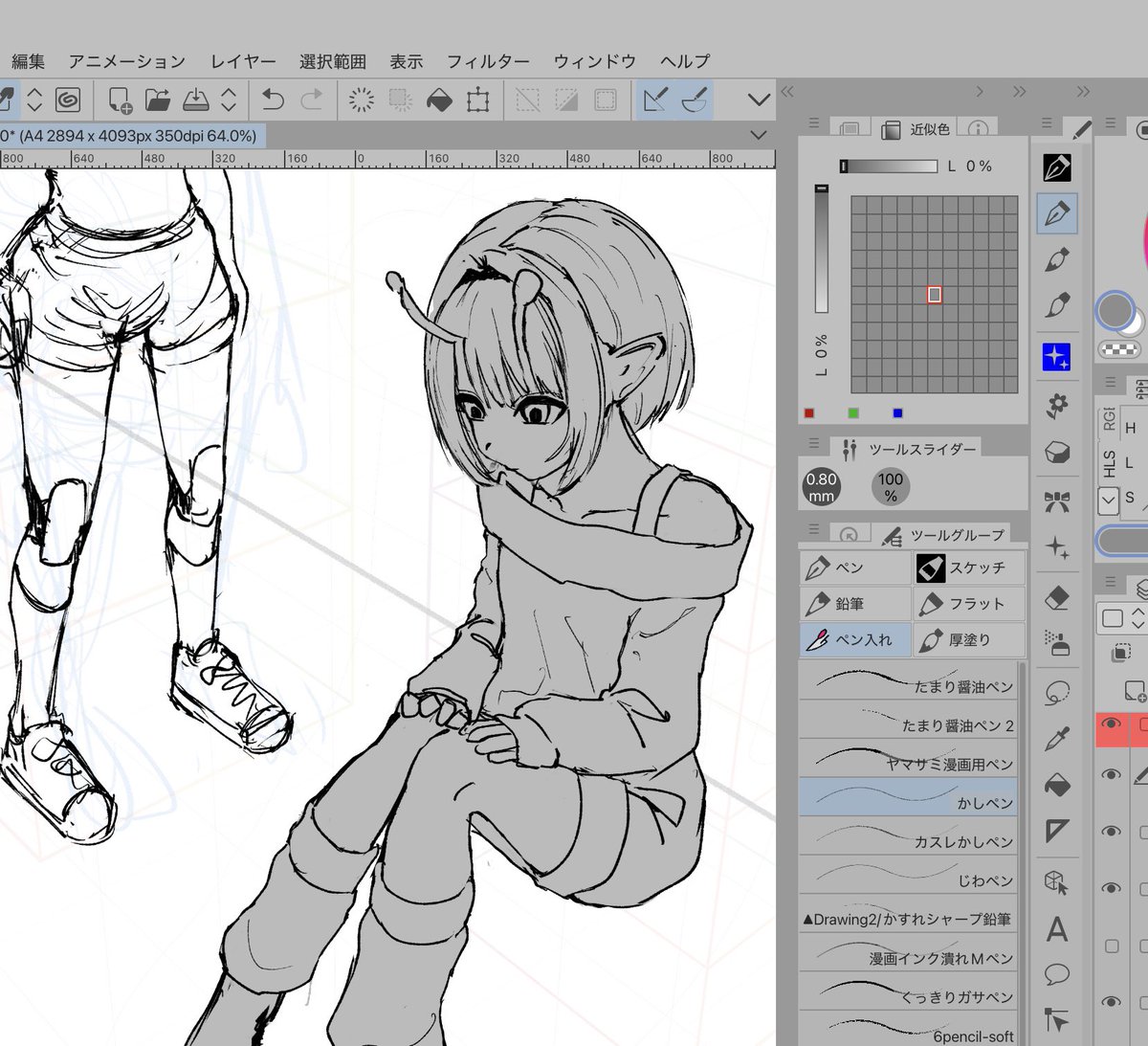Select the Text tool with the A icon
The height and width of the screenshot is (1046, 1148).
[x=1057, y=929]
